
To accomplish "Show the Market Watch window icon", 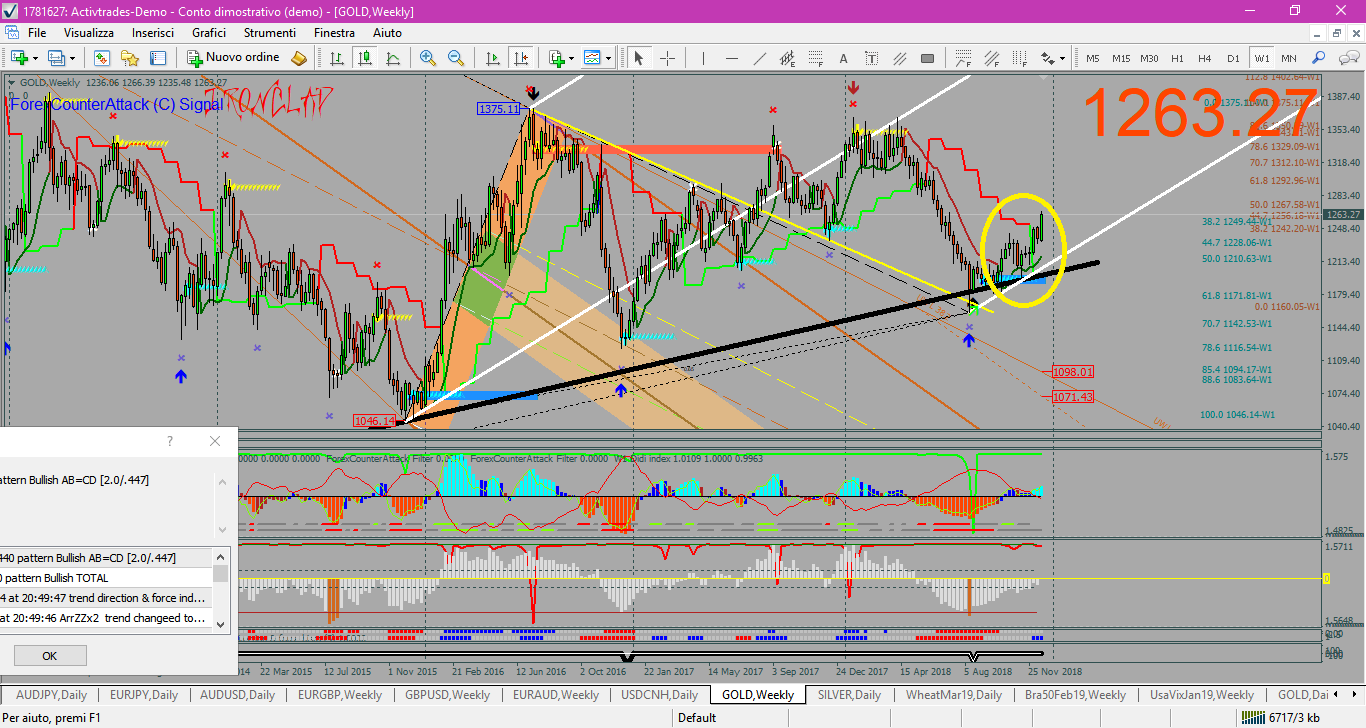I will 101,58.
